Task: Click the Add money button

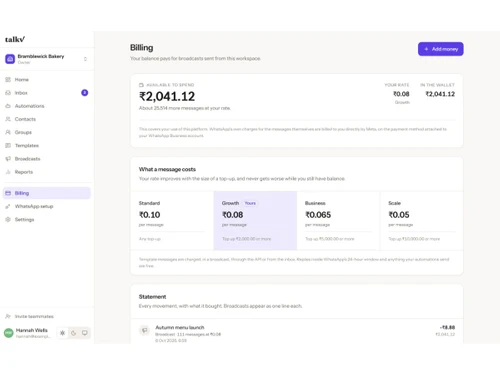Action: click(x=441, y=49)
